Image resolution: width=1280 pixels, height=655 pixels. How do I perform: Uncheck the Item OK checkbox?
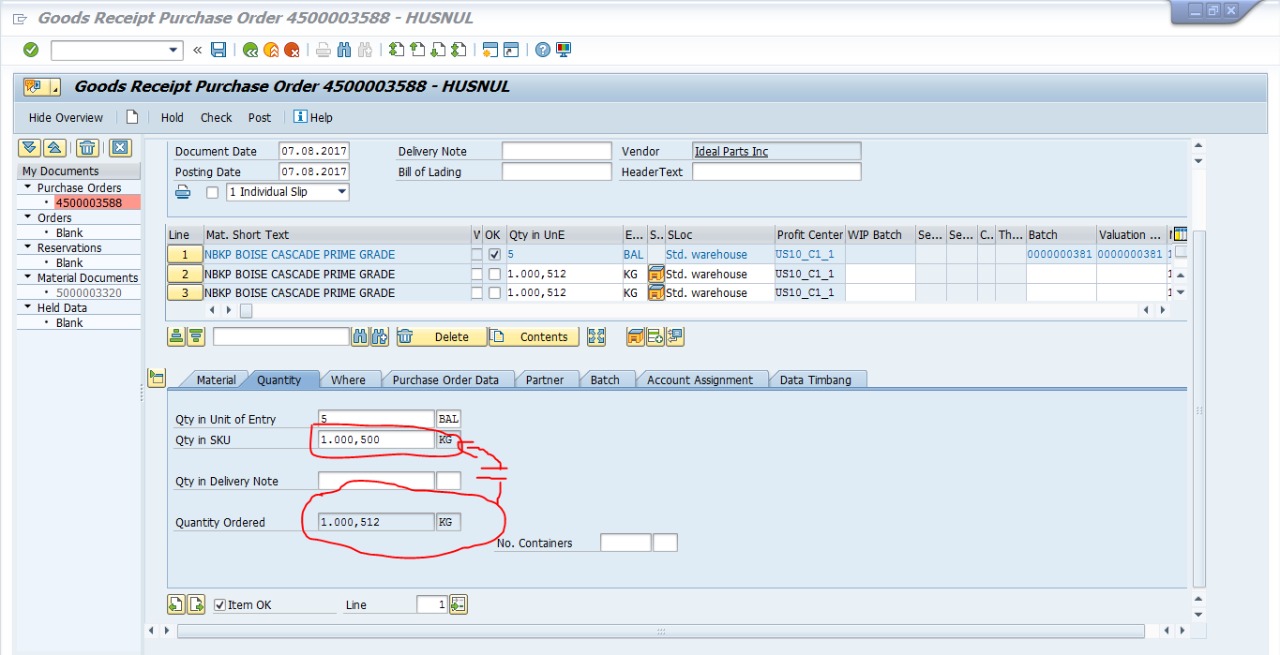tap(220, 605)
